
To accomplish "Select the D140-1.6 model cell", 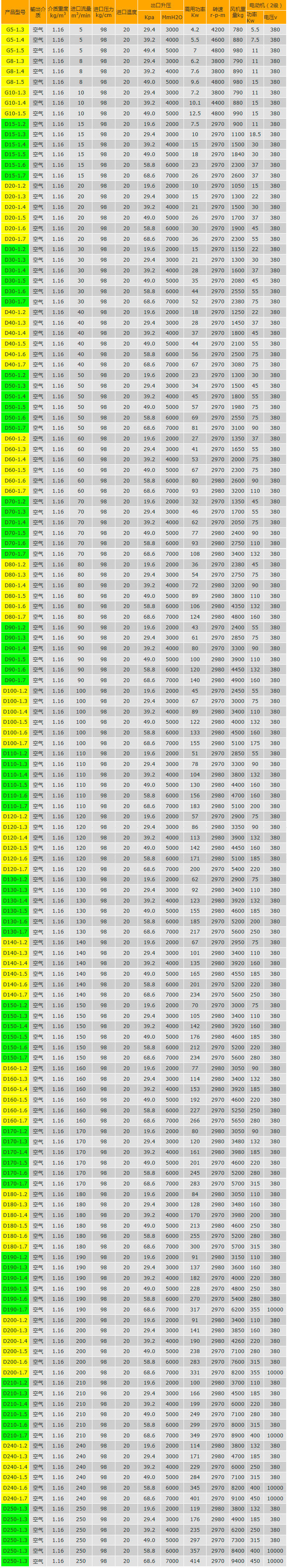I will tap(15, 984).
